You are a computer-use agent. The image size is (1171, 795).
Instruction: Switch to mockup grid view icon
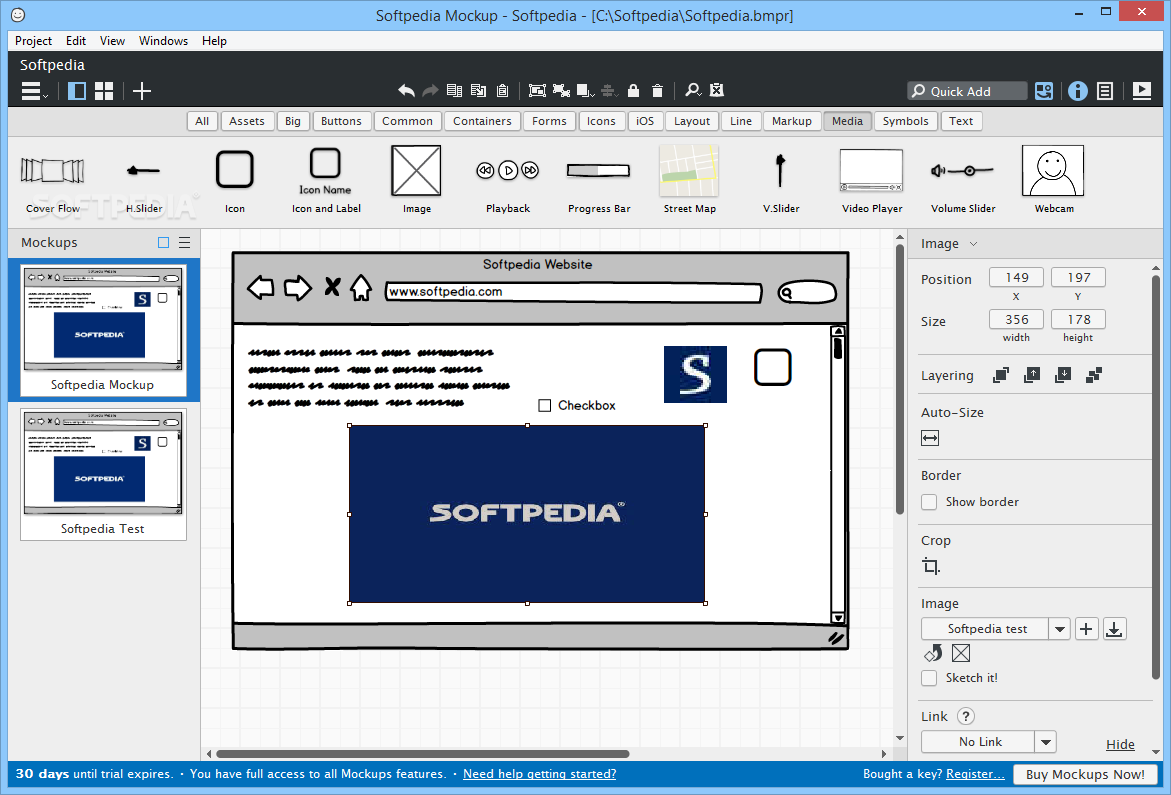point(105,91)
